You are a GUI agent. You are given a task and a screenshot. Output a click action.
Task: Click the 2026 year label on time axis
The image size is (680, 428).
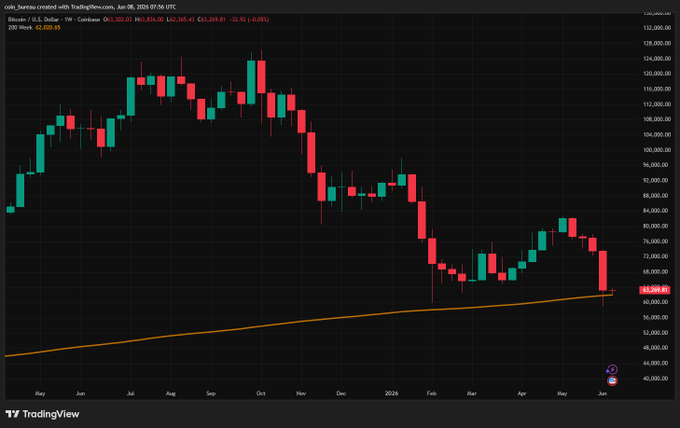point(392,394)
